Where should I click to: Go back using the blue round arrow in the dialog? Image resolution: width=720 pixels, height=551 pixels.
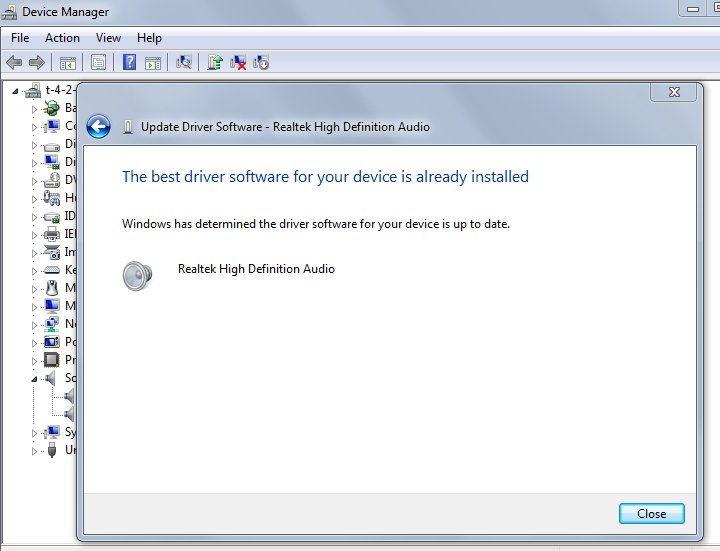[x=98, y=126]
